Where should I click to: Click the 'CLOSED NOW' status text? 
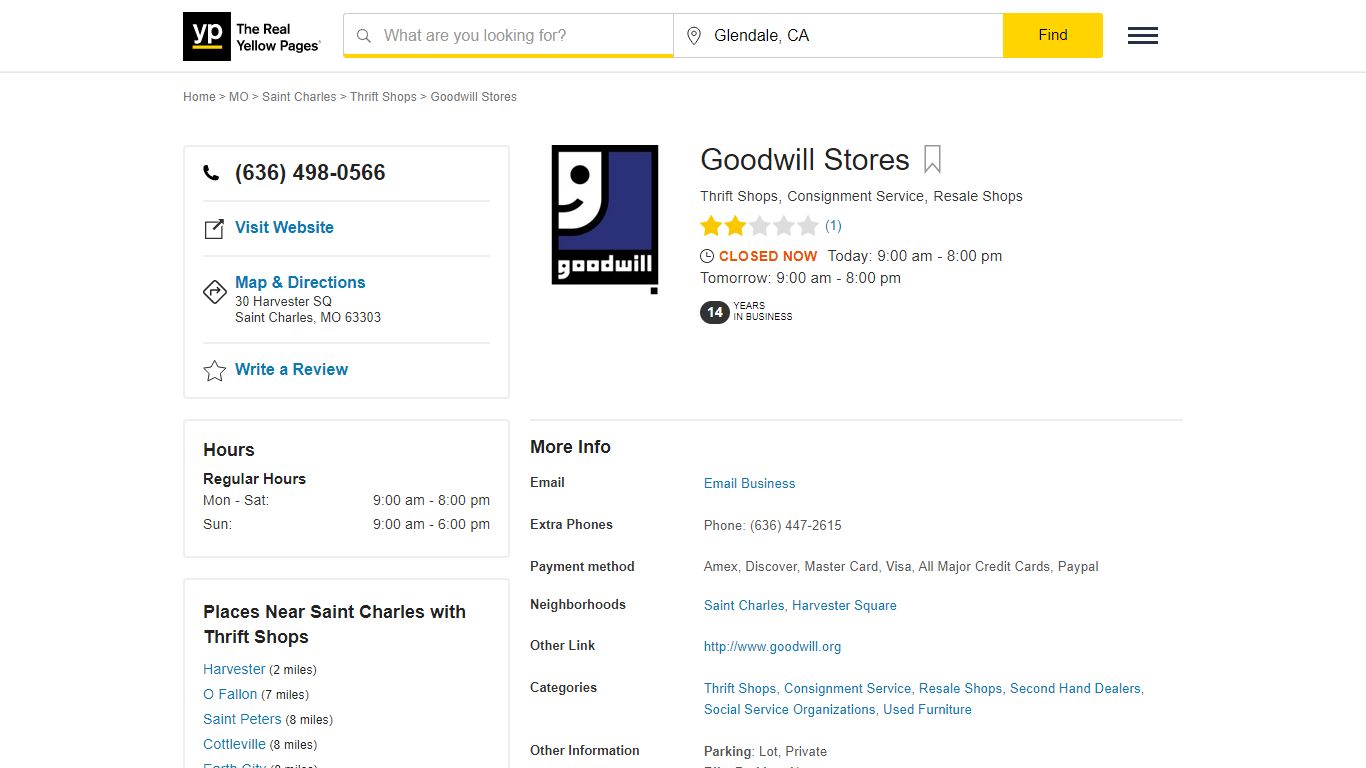pyautogui.click(x=768, y=256)
